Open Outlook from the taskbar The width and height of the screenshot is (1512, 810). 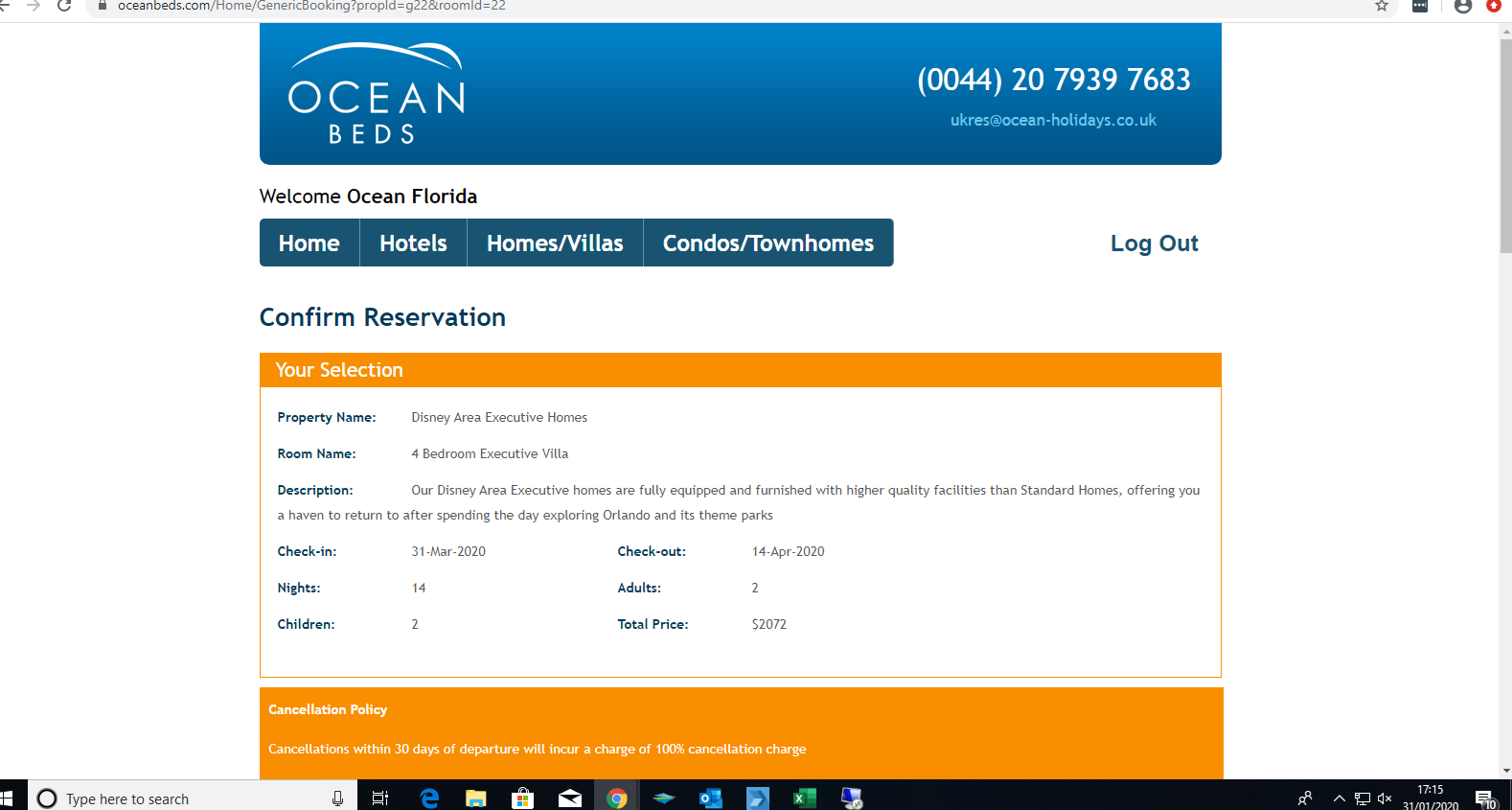pos(711,798)
